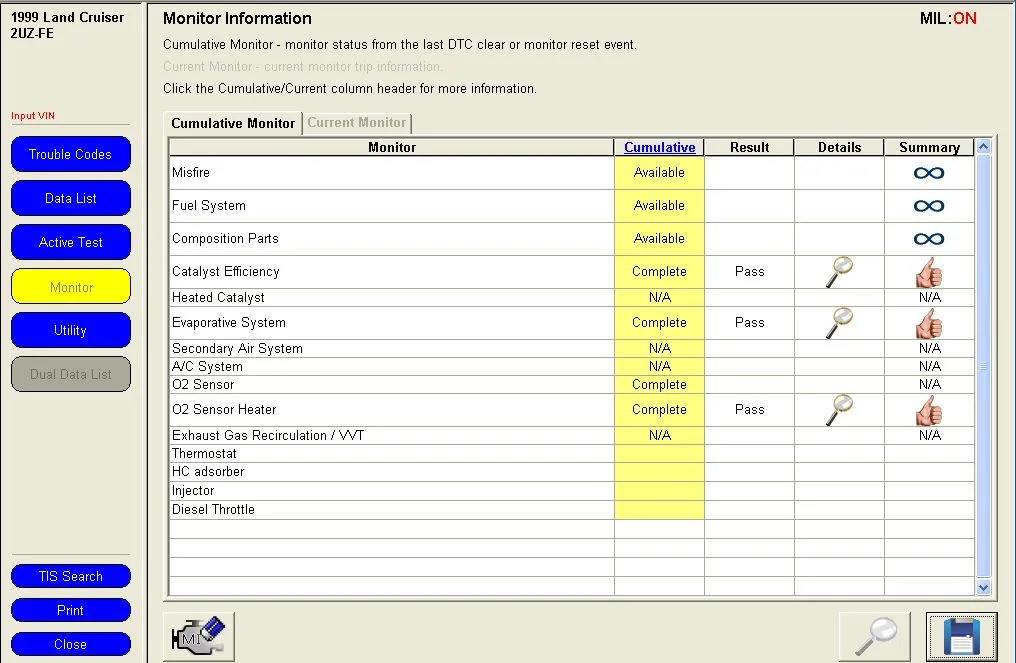The width and height of the screenshot is (1016, 663).
Task: Switch to the Cumulative Monitor tab
Action: [233, 123]
